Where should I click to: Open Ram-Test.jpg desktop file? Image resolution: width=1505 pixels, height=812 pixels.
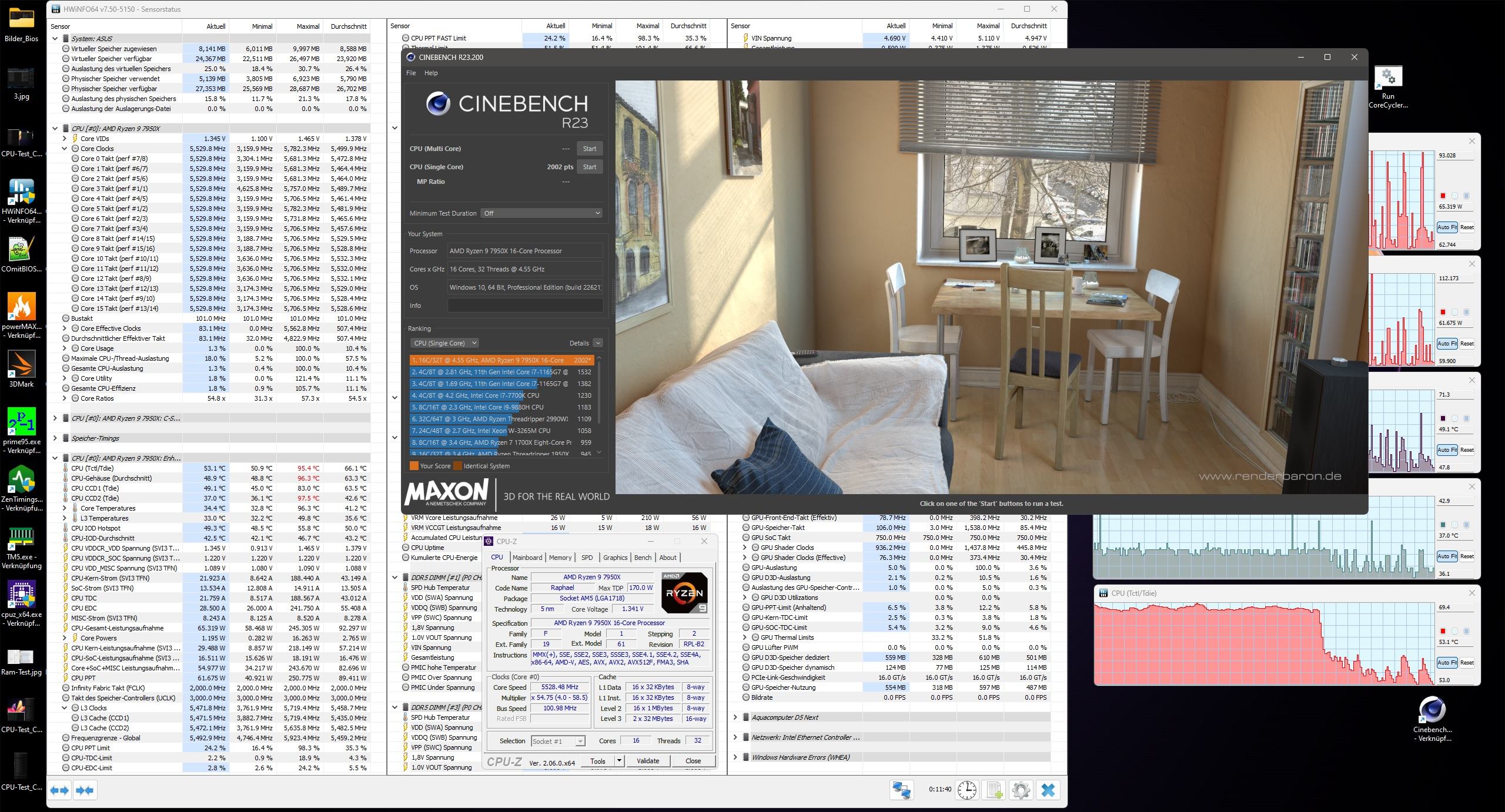(21, 662)
